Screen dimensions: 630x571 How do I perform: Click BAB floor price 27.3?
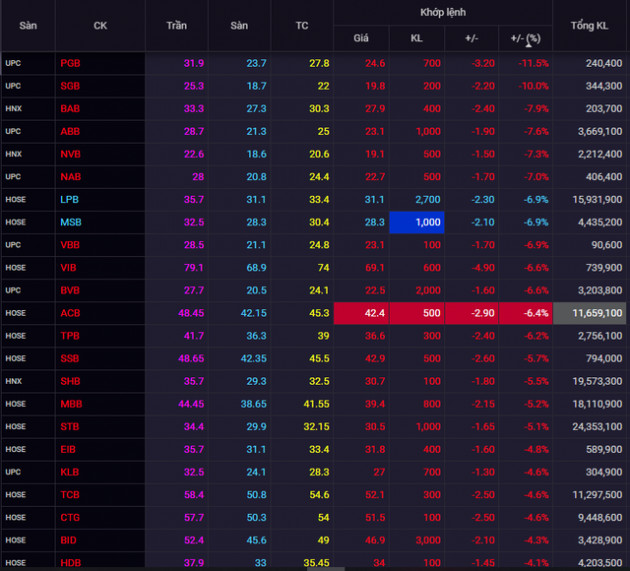tap(256, 108)
